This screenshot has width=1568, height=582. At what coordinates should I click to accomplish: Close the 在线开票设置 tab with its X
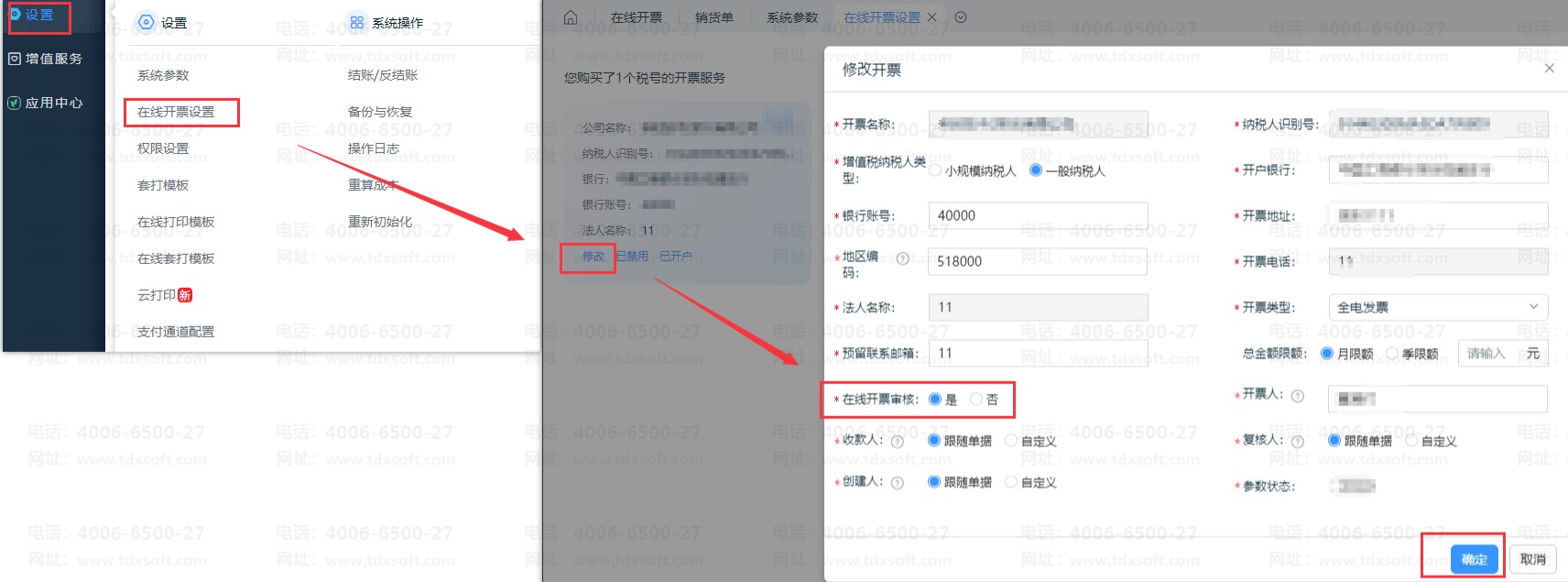click(x=932, y=17)
